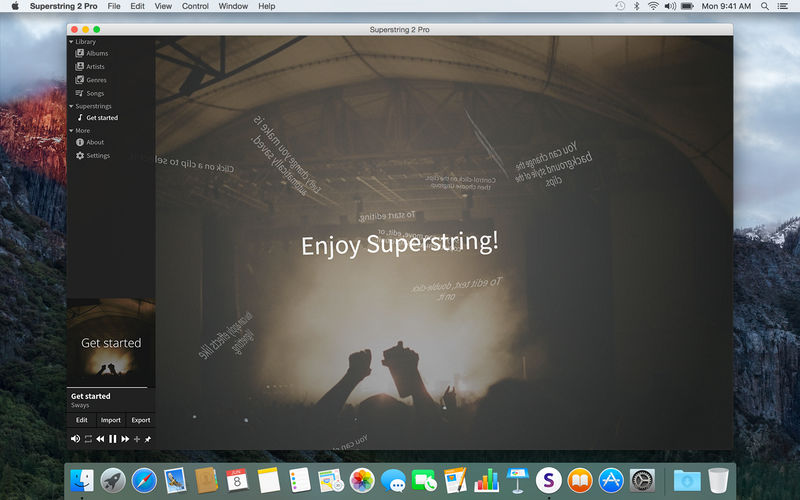The image size is (800, 500).
Task: Pause playback
Action: click(x=112, y=439)
